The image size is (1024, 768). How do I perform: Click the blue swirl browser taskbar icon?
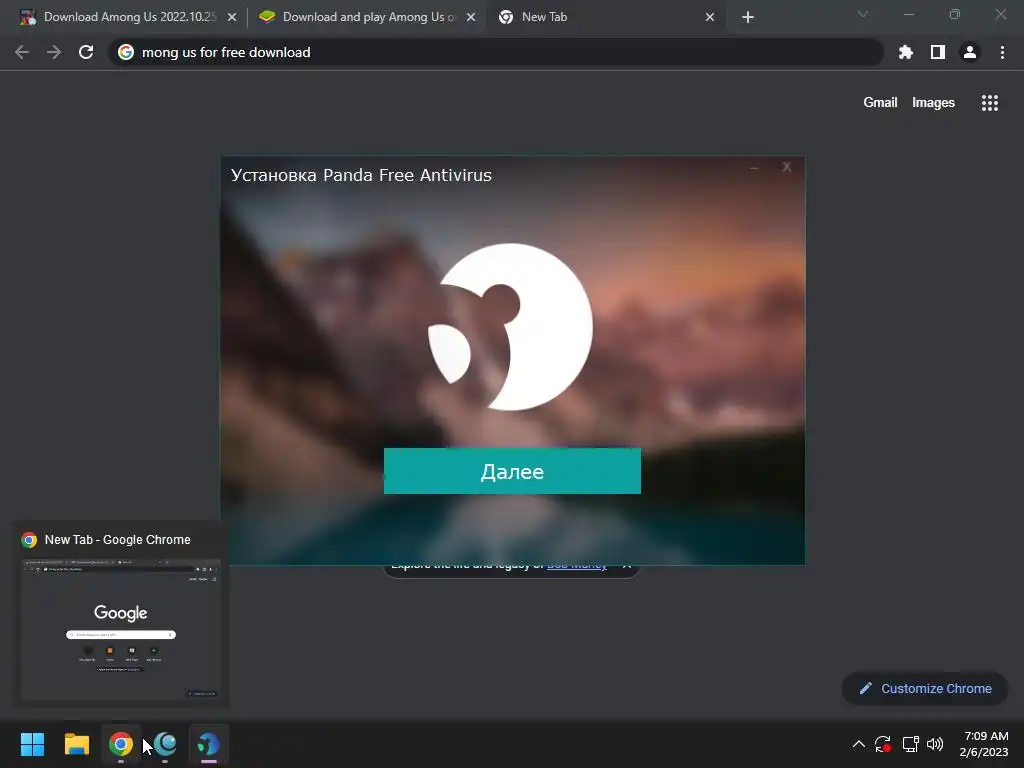[x=165, y=744]
